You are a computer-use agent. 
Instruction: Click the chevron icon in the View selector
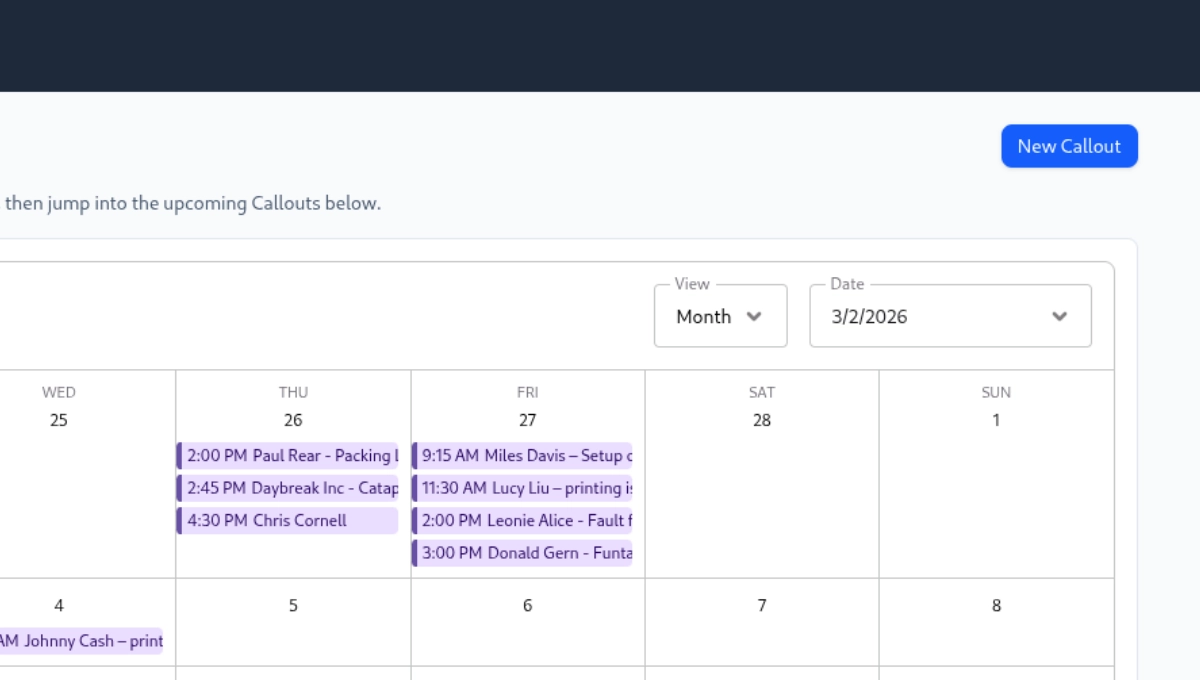753,316
